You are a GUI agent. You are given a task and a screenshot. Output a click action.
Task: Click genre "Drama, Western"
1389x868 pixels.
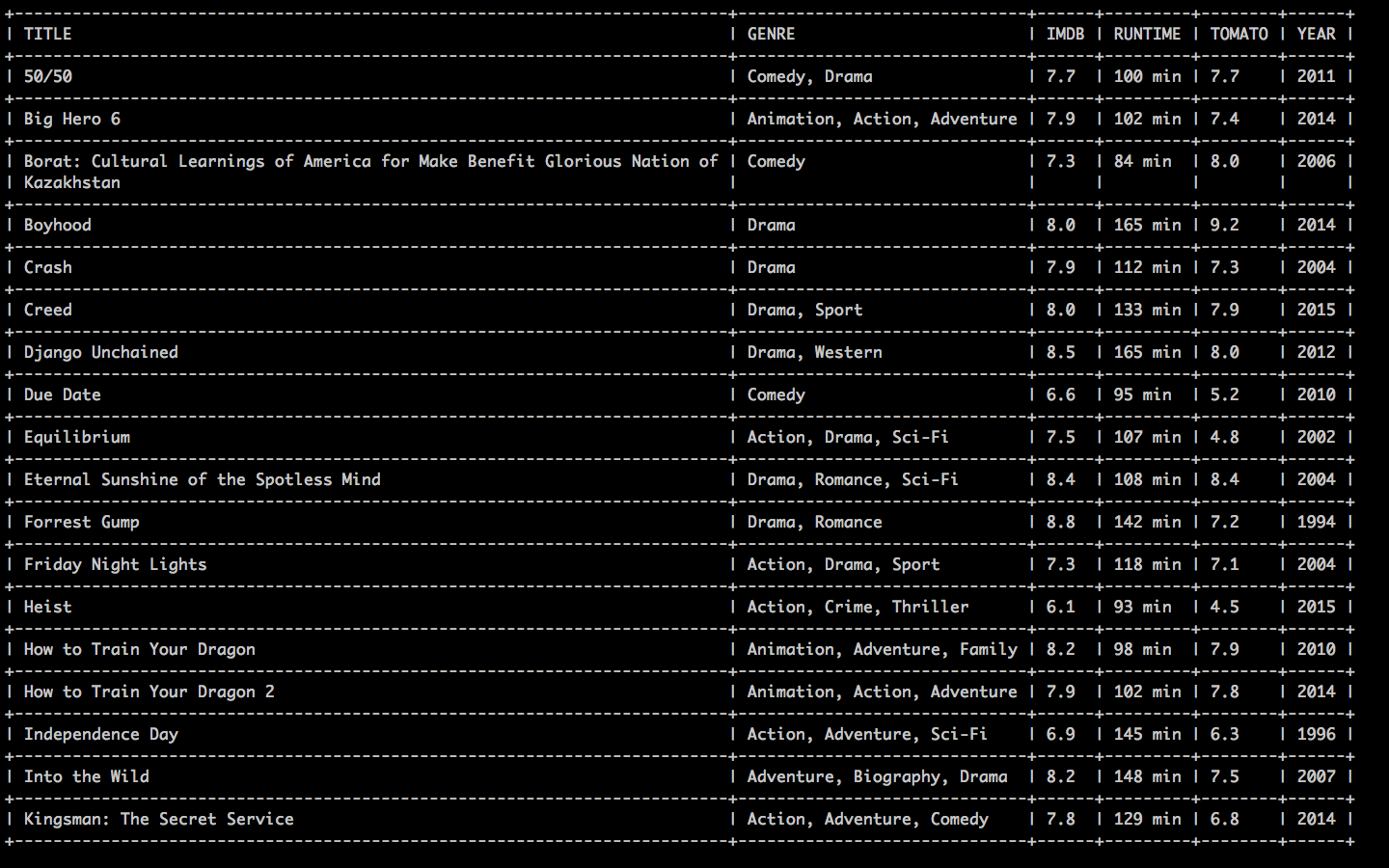coord(815,352)
